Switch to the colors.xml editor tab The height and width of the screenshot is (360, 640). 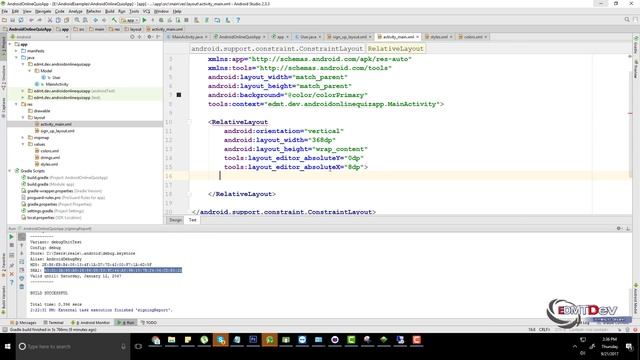tap(473, 37)
